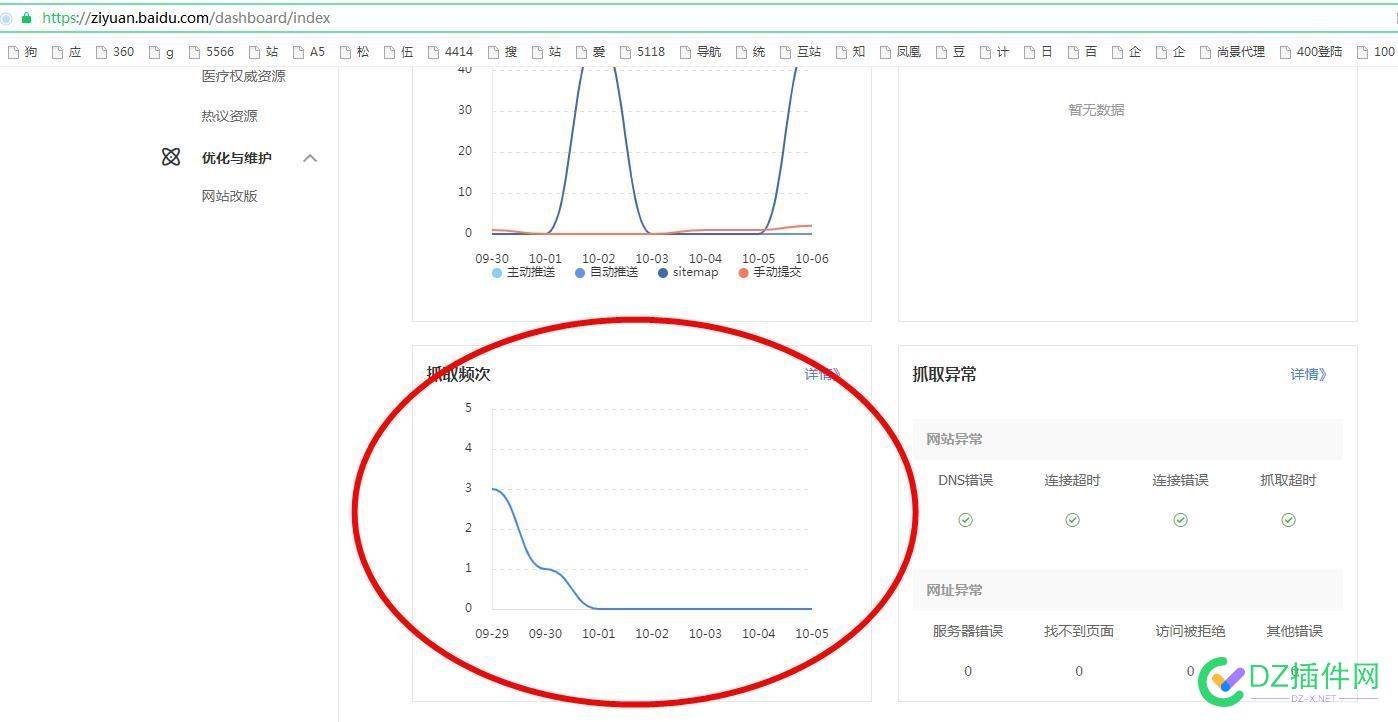1398x722 pixels.
Task: Toggle the sitemap legend series
Action: 688,272
